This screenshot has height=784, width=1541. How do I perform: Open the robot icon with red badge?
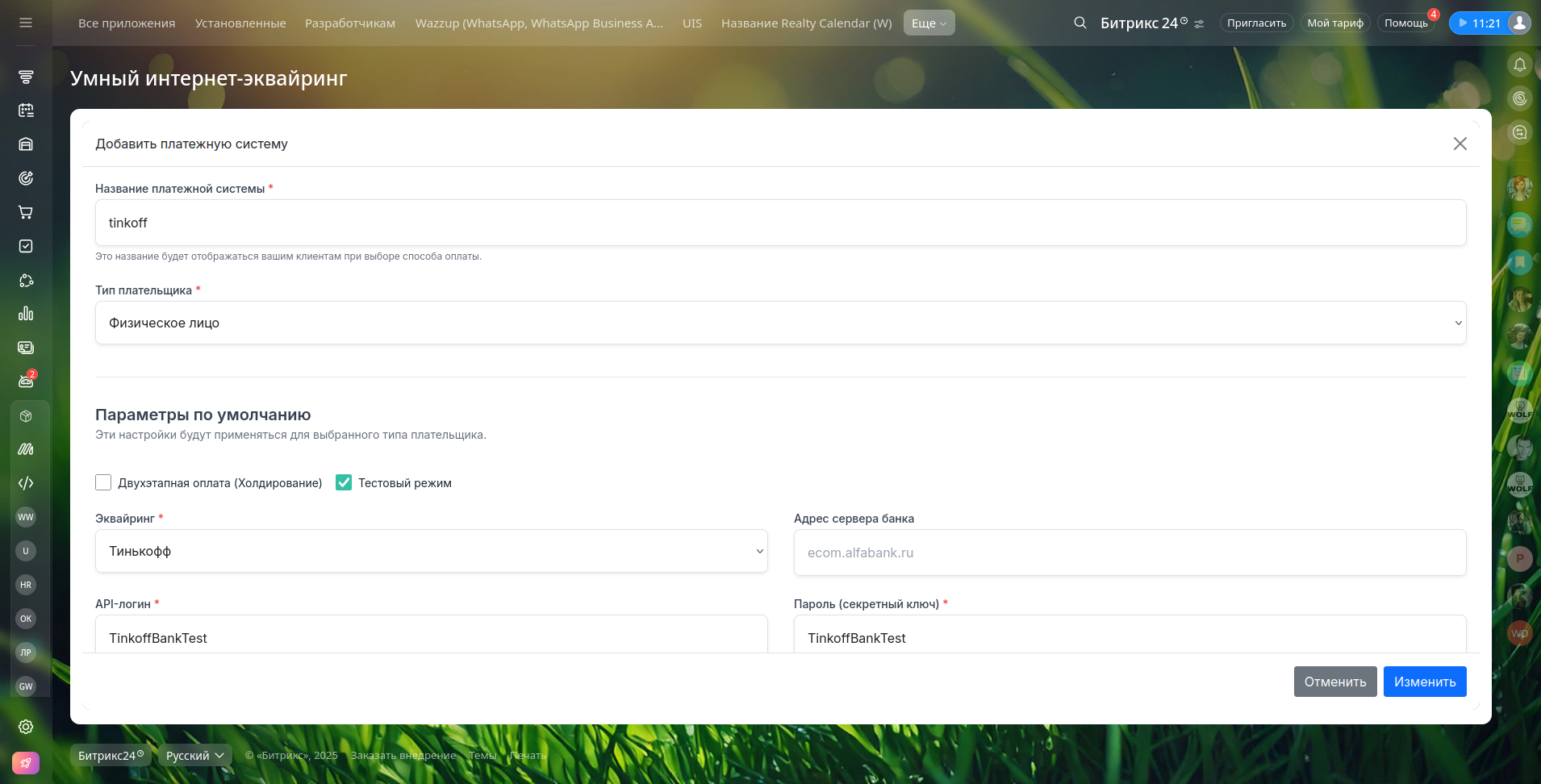(26, 382)
